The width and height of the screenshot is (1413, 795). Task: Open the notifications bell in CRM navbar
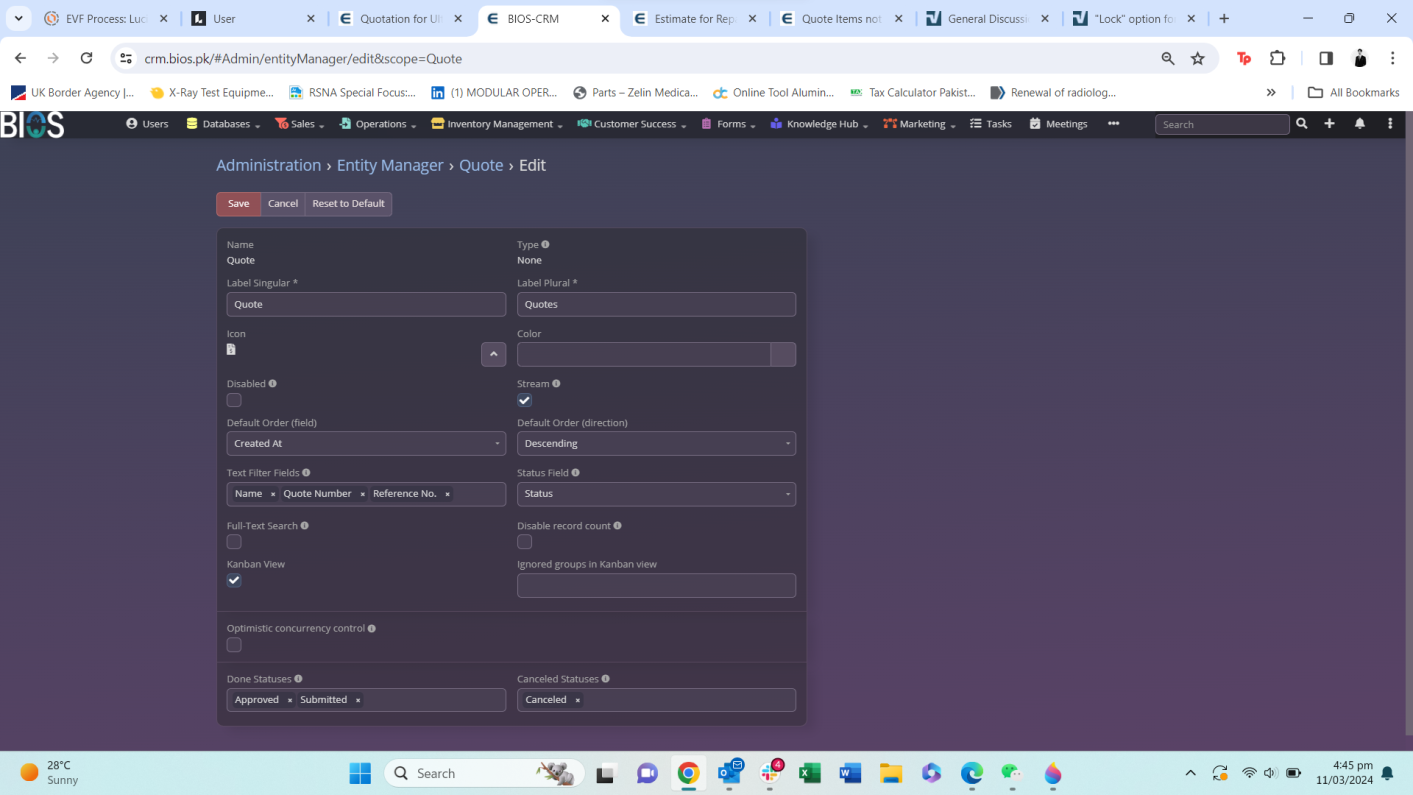[1359, 124]
